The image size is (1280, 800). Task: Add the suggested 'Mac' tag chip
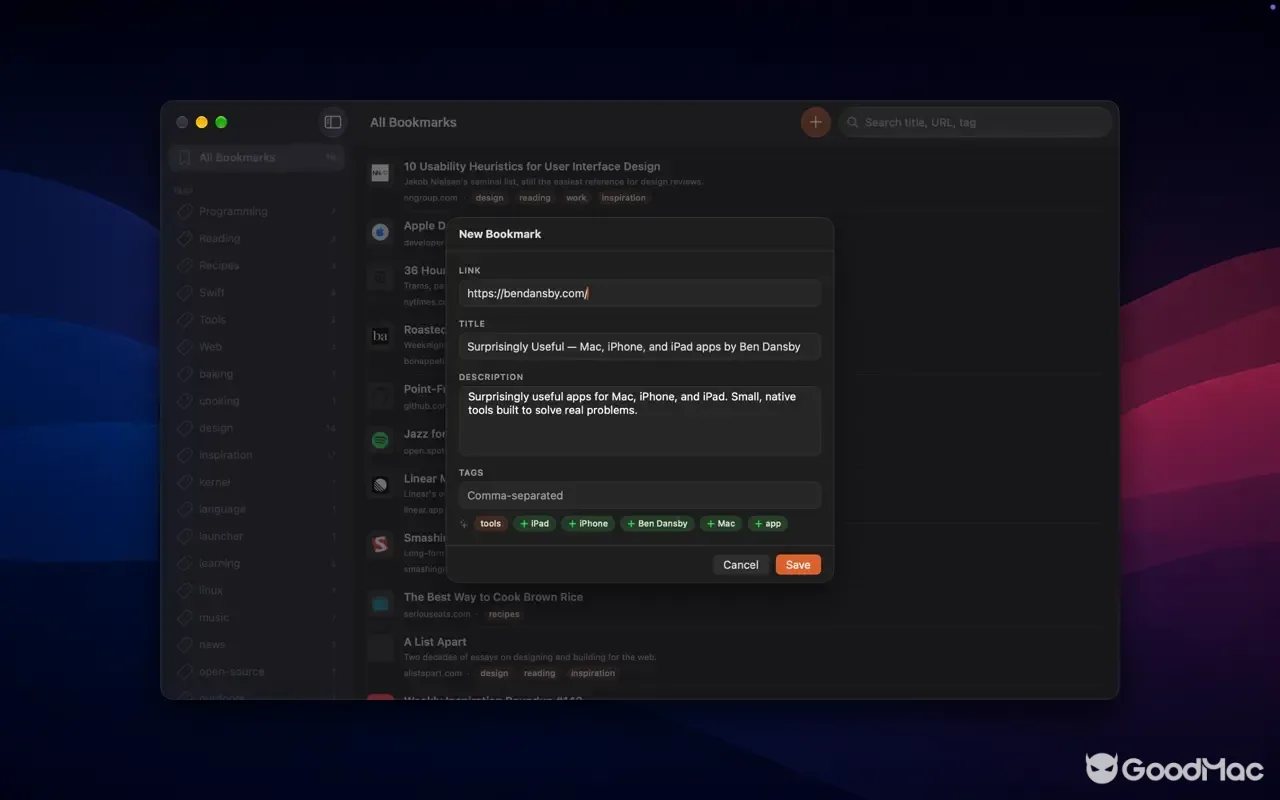point(721,524)
